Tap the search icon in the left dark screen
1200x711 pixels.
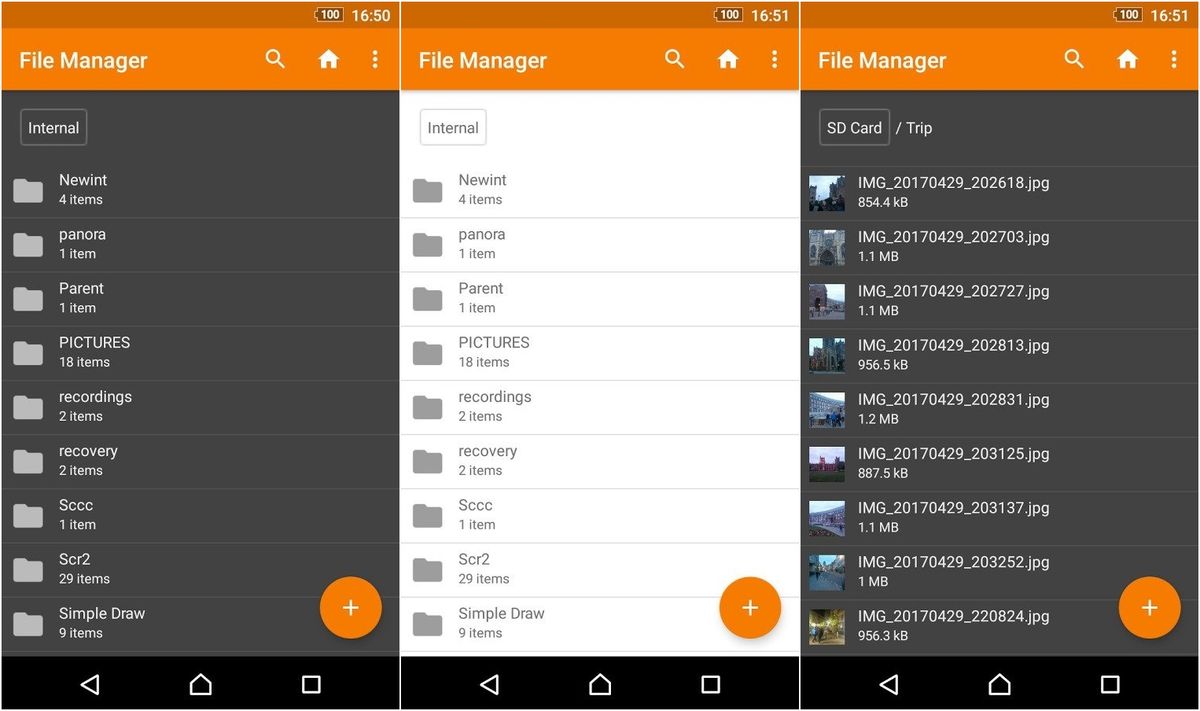[275, 59]
